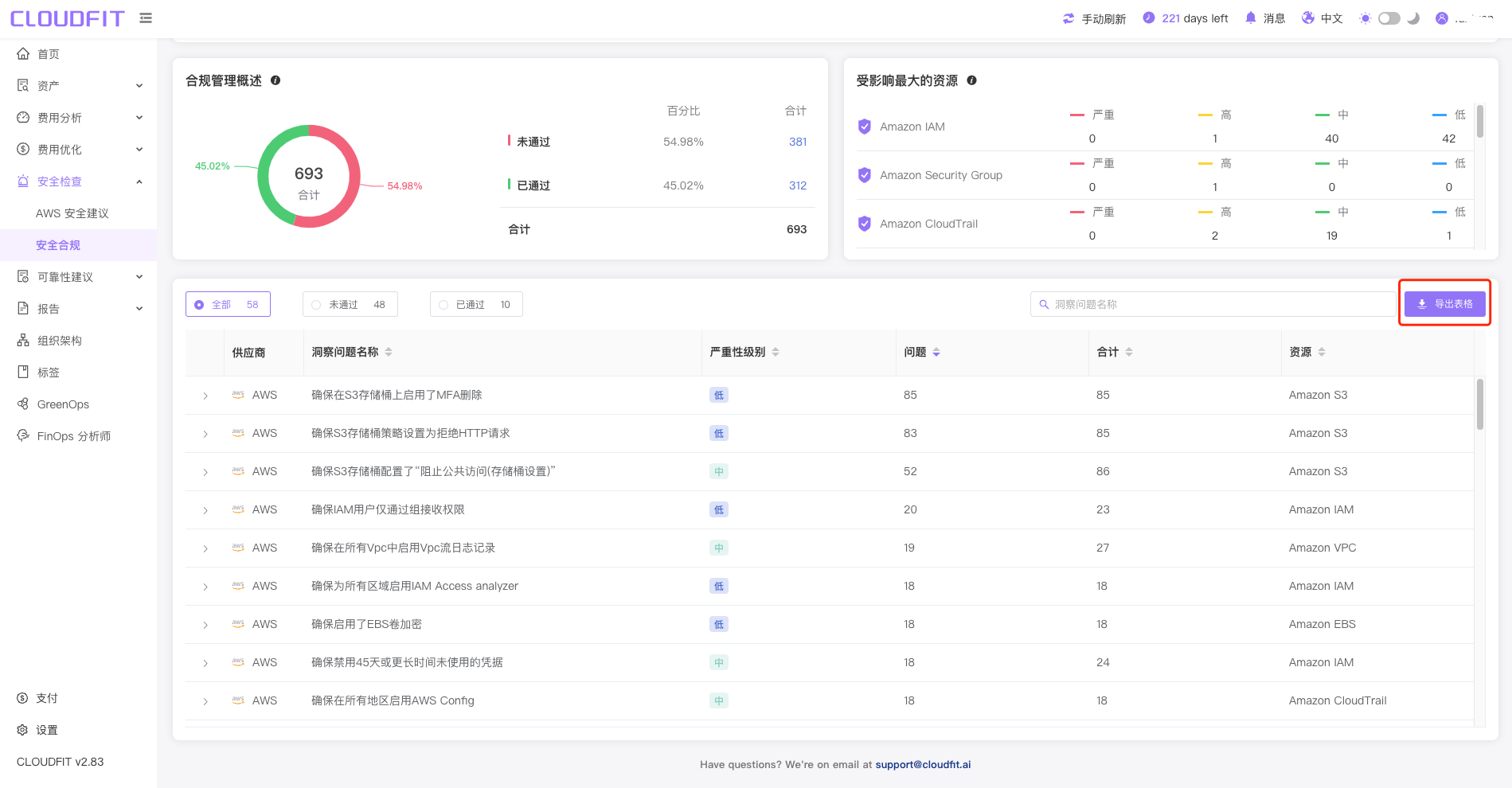
Task: Click the 设置 gear icon
Action: click(22, 730)
